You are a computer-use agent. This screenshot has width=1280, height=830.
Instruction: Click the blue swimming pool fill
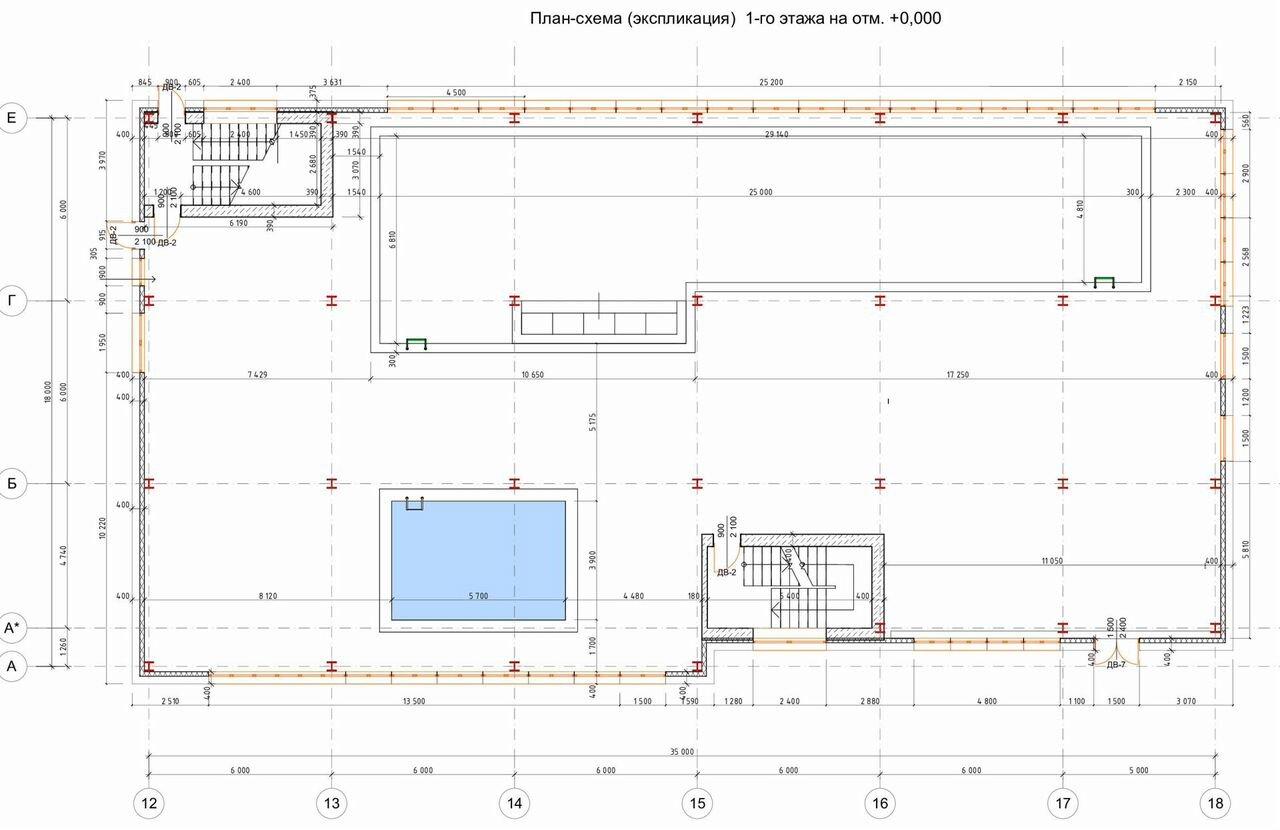point(478,560)
